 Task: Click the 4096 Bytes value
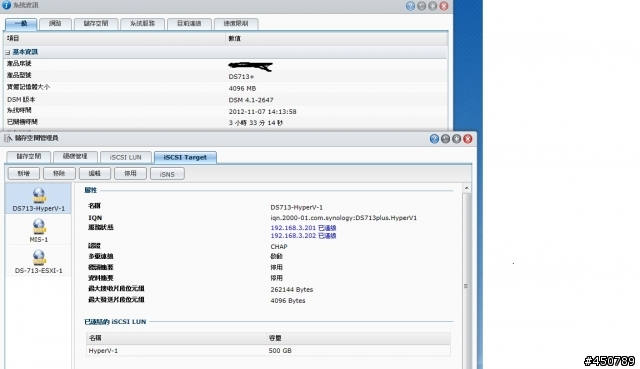pyautogui.click(x=288, y=300)
